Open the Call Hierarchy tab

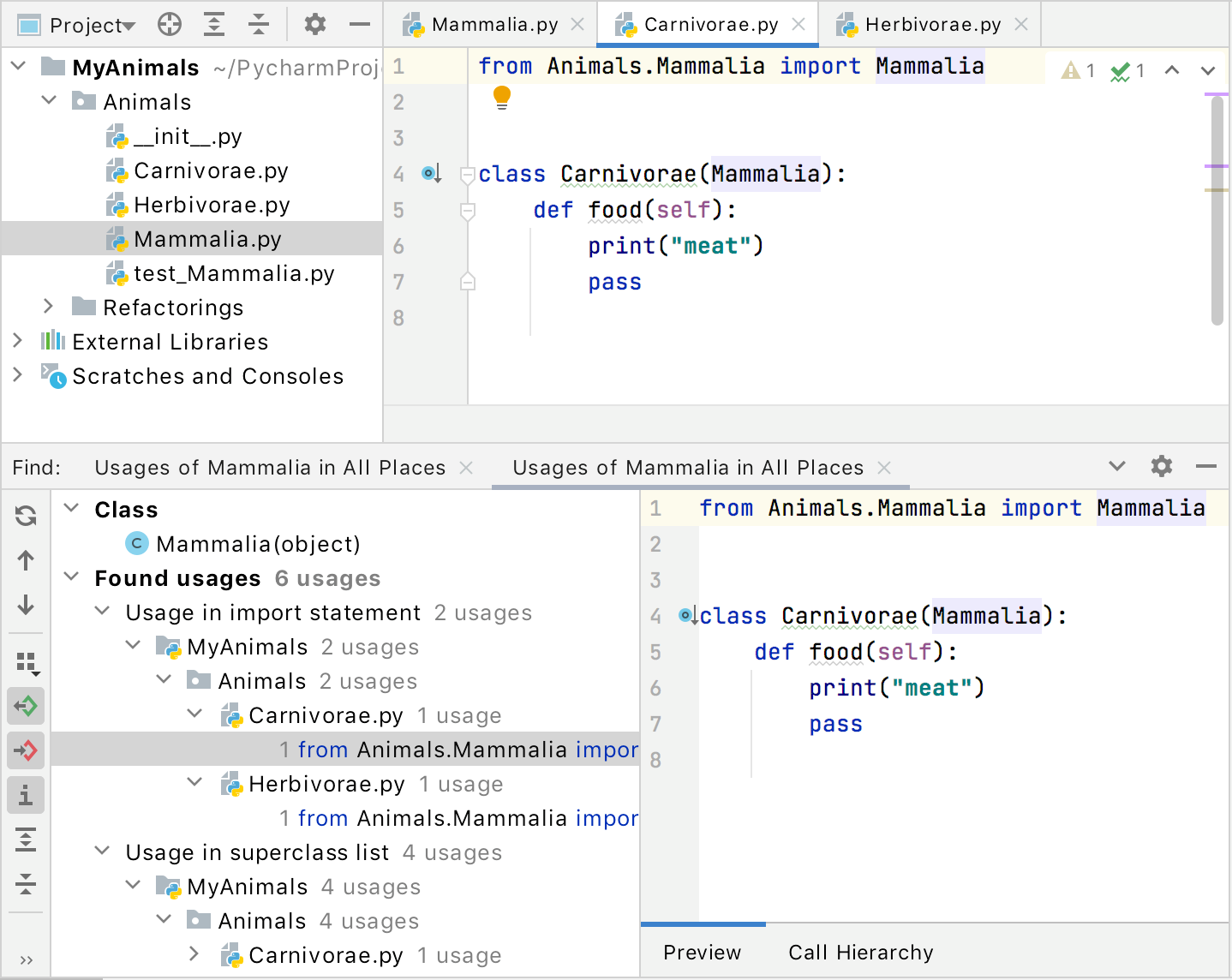[859, 952]
